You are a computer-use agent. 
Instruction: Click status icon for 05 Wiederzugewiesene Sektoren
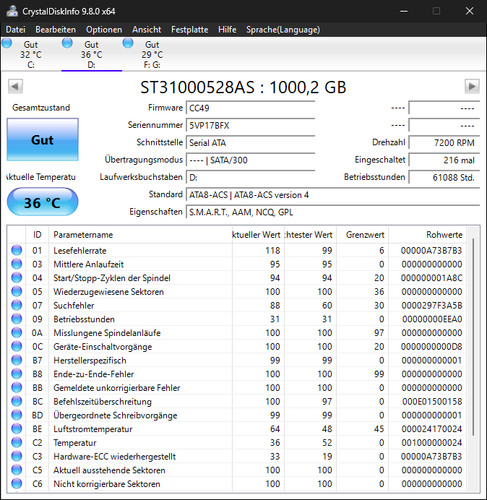[x=17, y=291]
